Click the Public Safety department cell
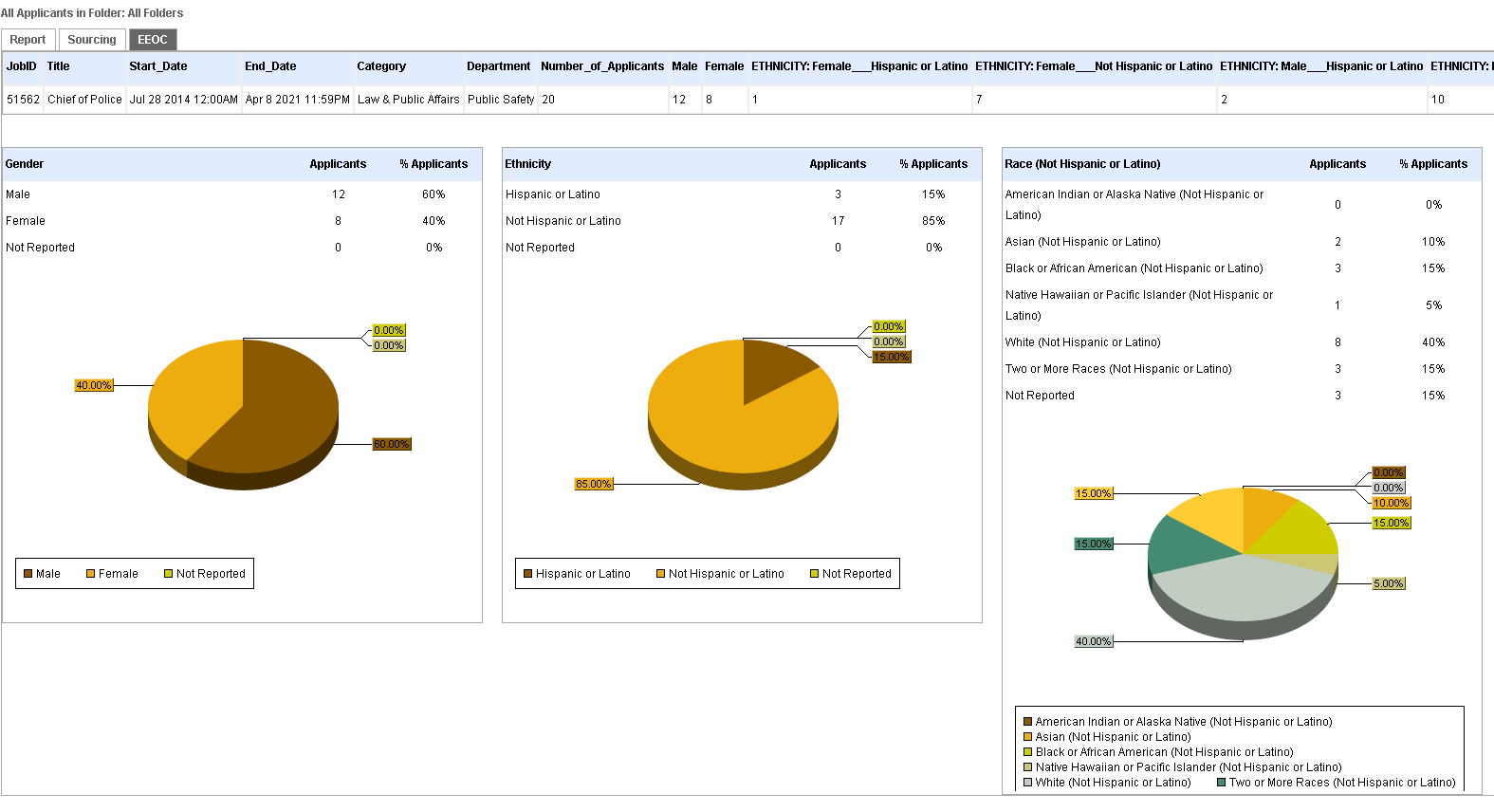 coord(501,100)
